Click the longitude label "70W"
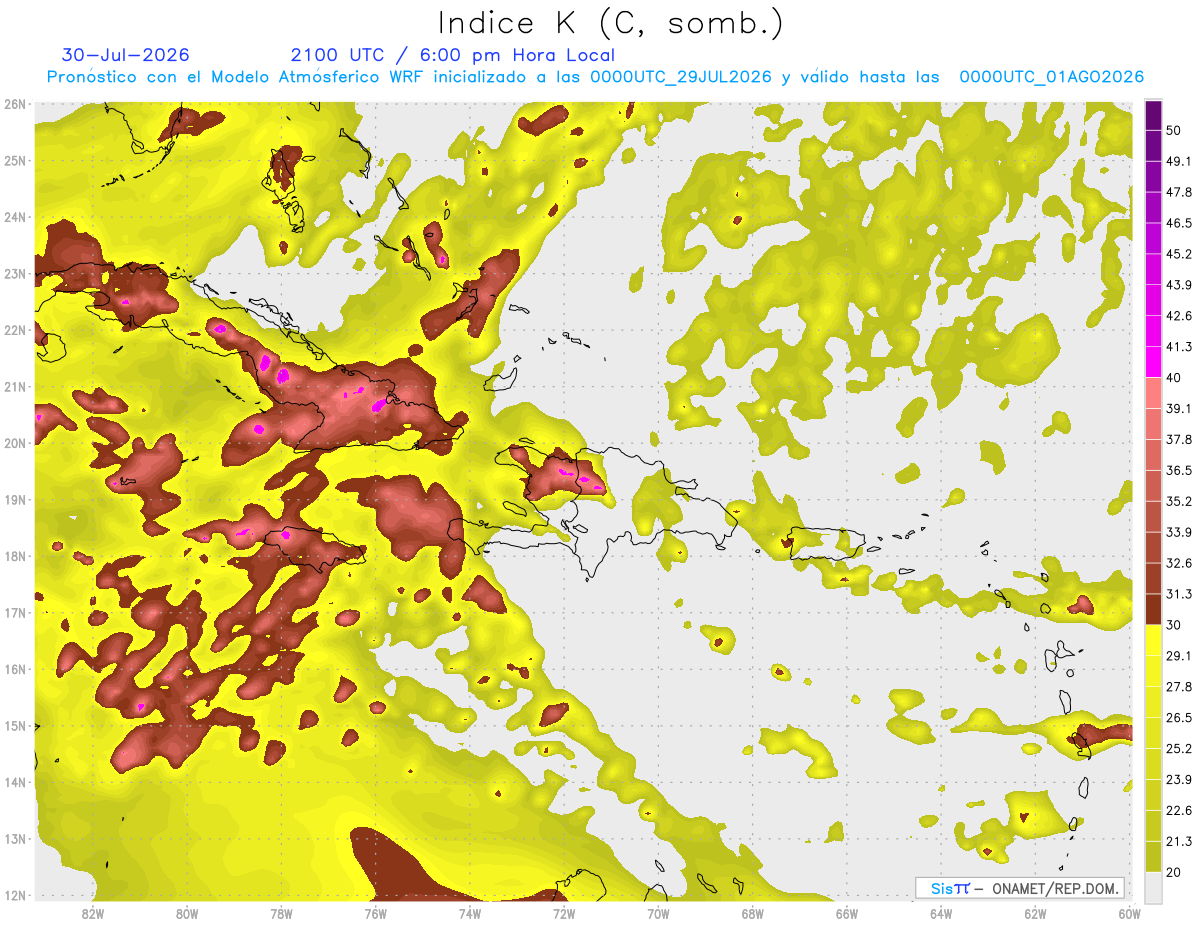Image resolution: width=1200 pixels, height=927 pixels. point(658,914)
